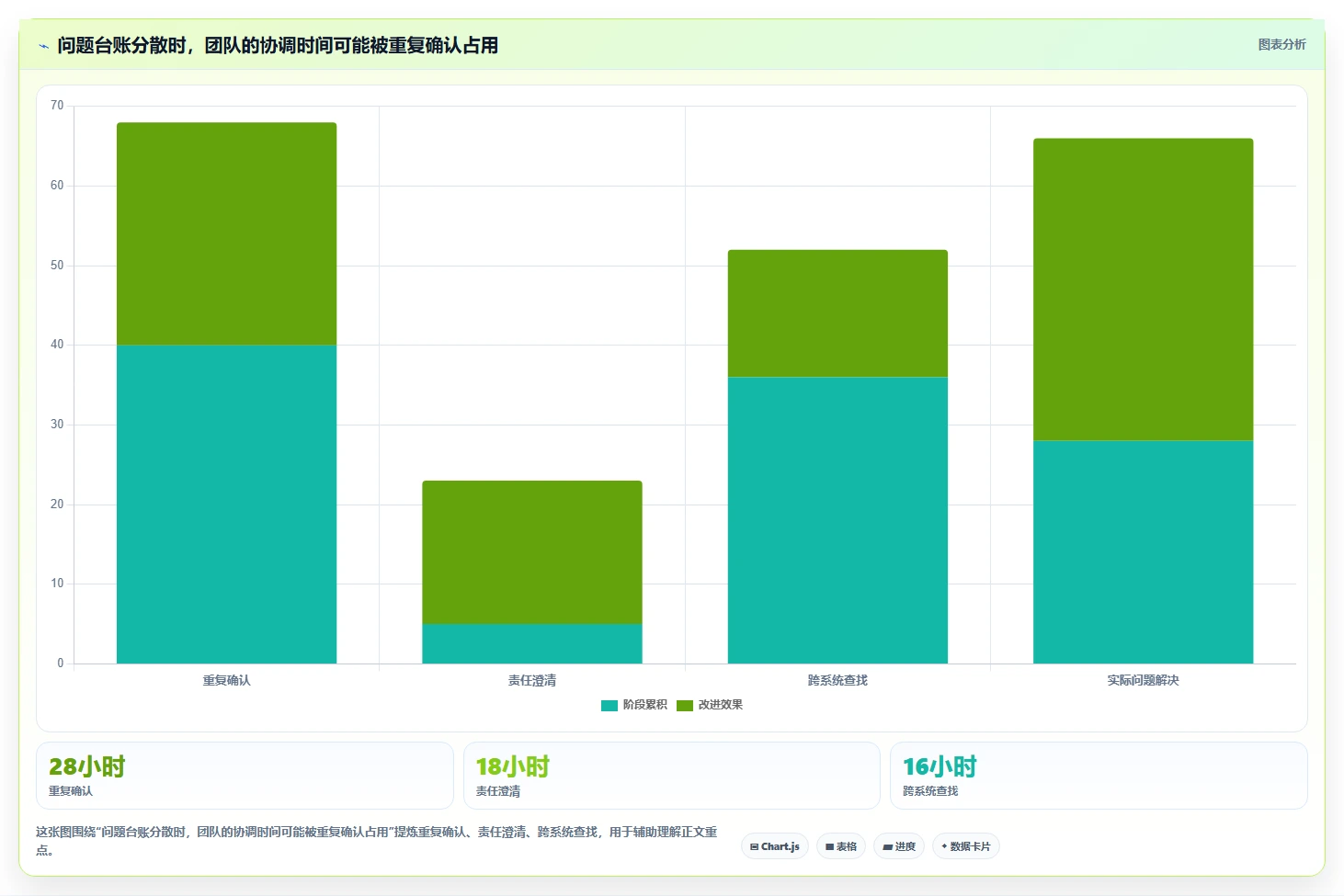The height and width of the screenshot is (896, 1344).
Task: Click the 重复确认 x-axis label
Action: pos(226,680)
